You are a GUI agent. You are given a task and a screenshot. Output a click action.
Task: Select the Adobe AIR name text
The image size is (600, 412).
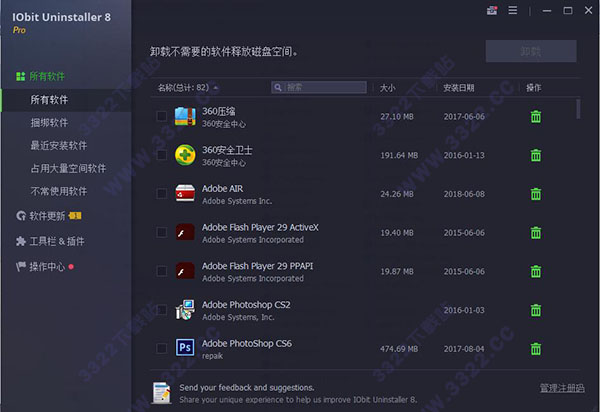coord(222,189)
